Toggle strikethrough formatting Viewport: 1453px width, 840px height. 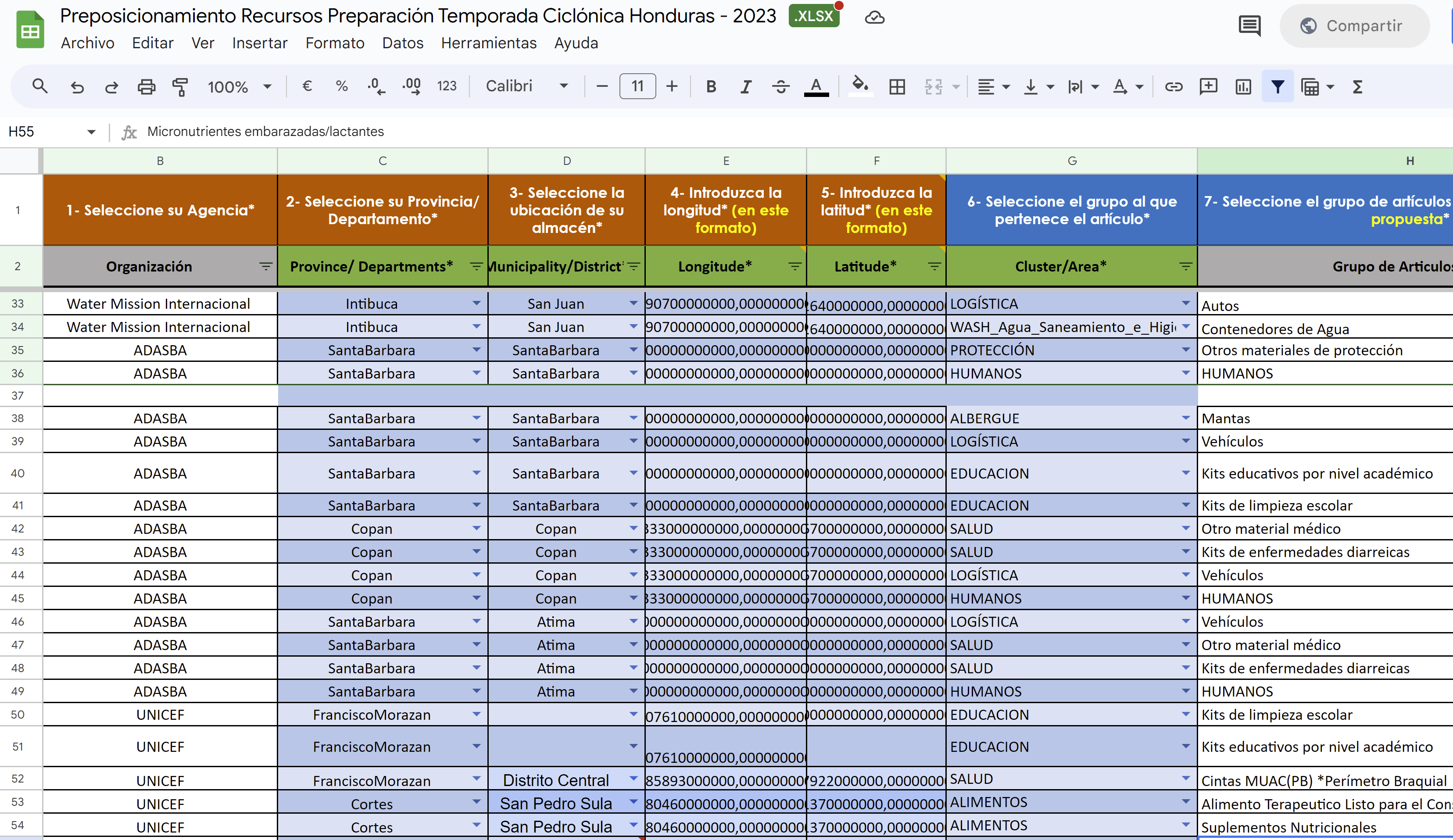781,86
